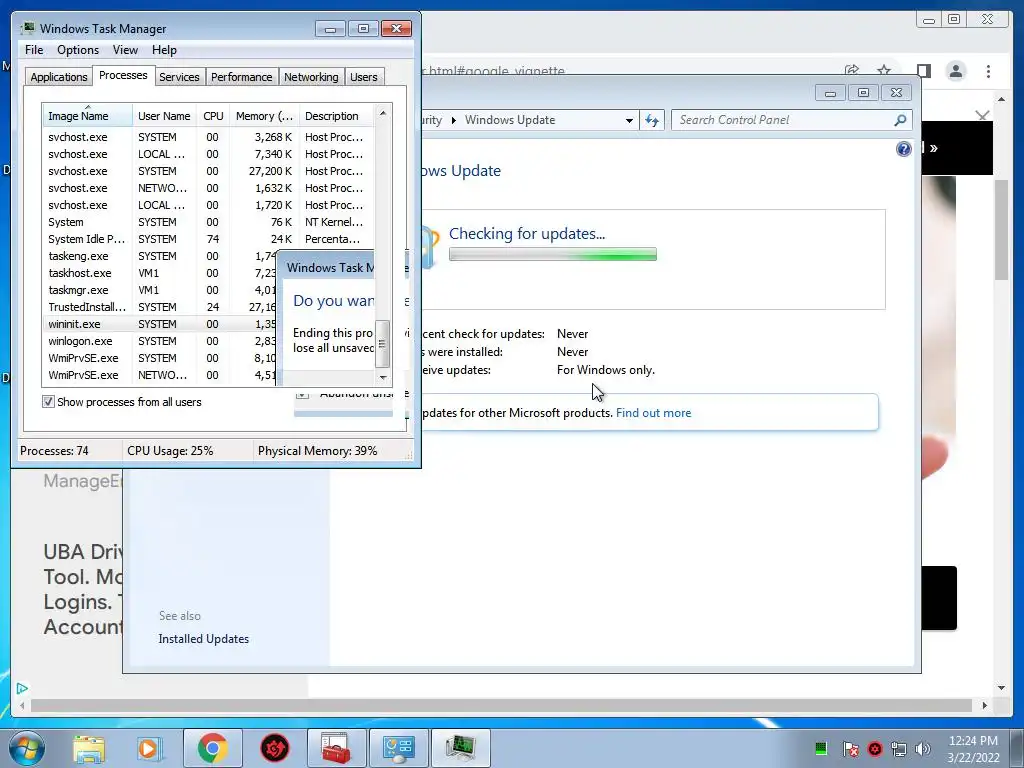The width and height of the screenshot is (1024, 768).
Task: Toggle Chrome side panel icon
Action: 923,71
